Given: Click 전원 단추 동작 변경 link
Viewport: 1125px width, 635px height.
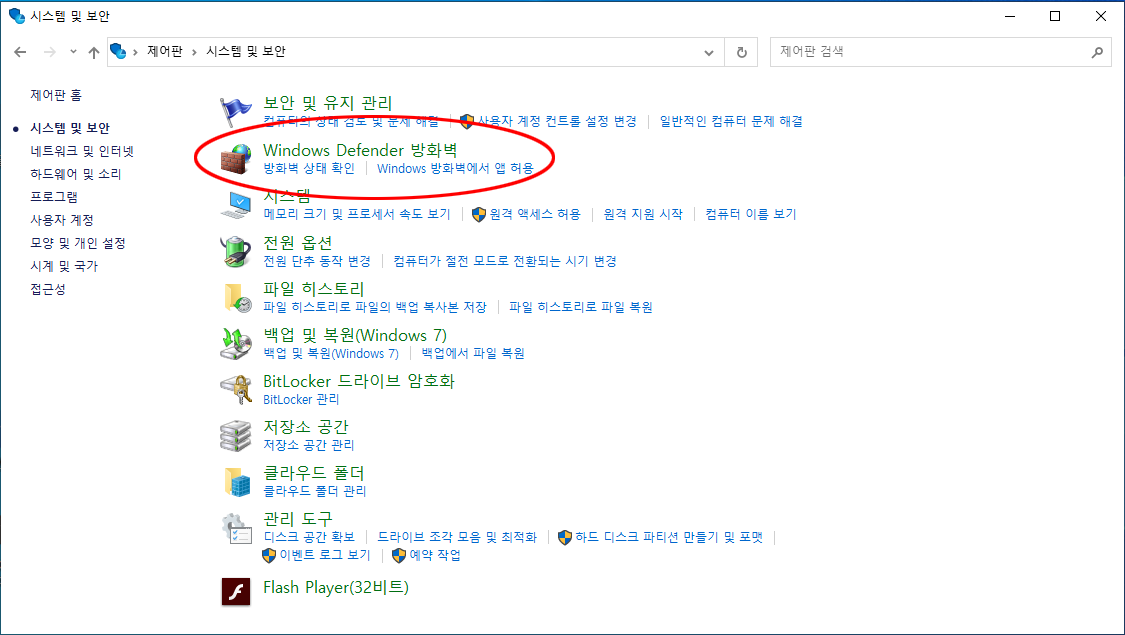Looking at the screenshot, I should [317, 260].
